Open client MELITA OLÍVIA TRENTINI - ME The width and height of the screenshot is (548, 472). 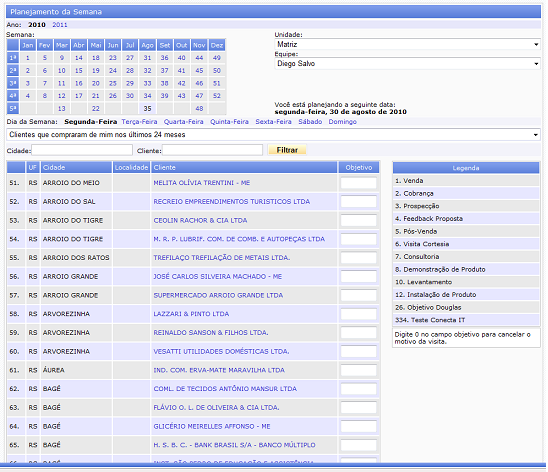point(202,183)
